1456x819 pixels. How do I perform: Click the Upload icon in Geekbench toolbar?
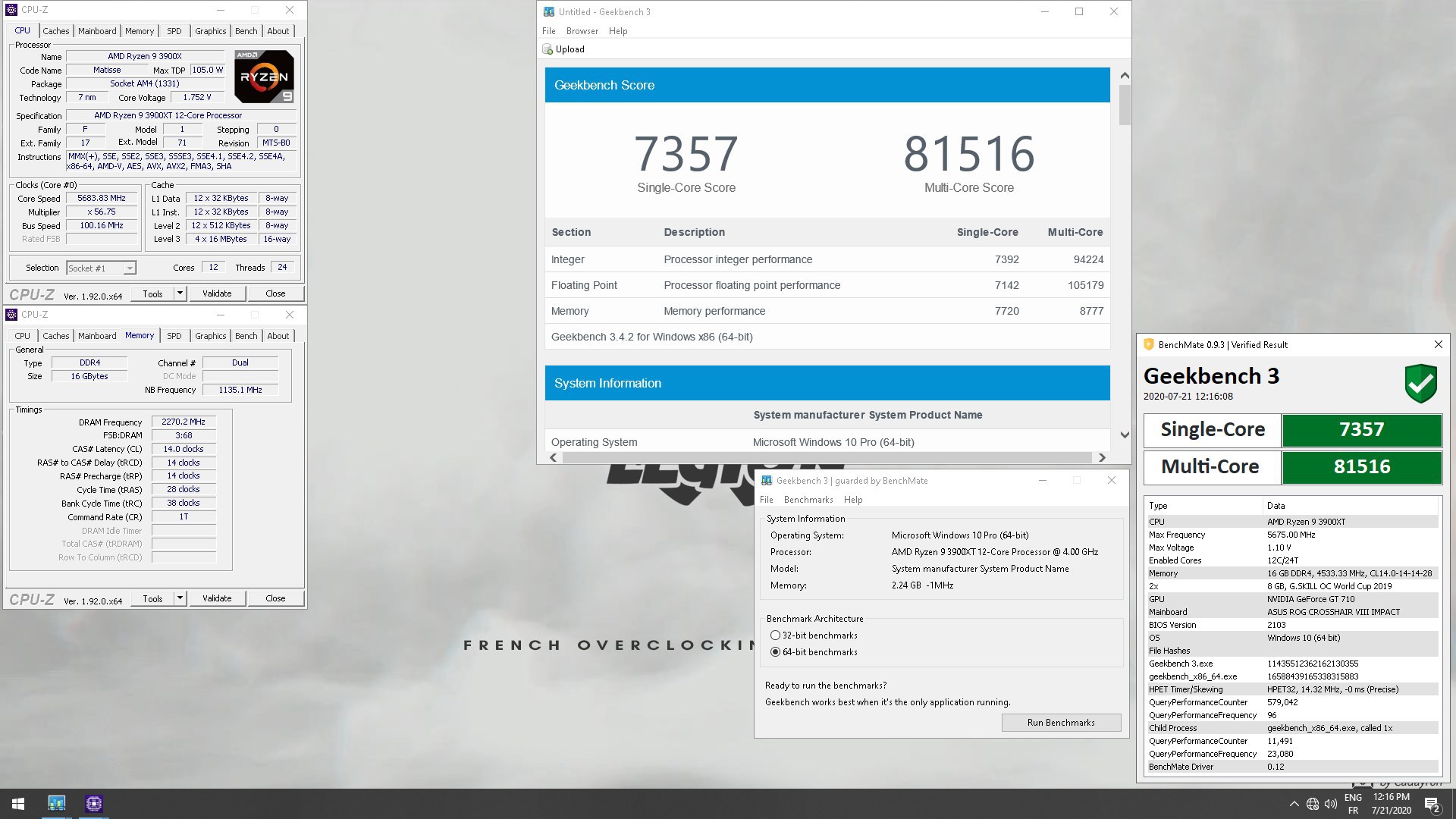click(x=548, y=49)
